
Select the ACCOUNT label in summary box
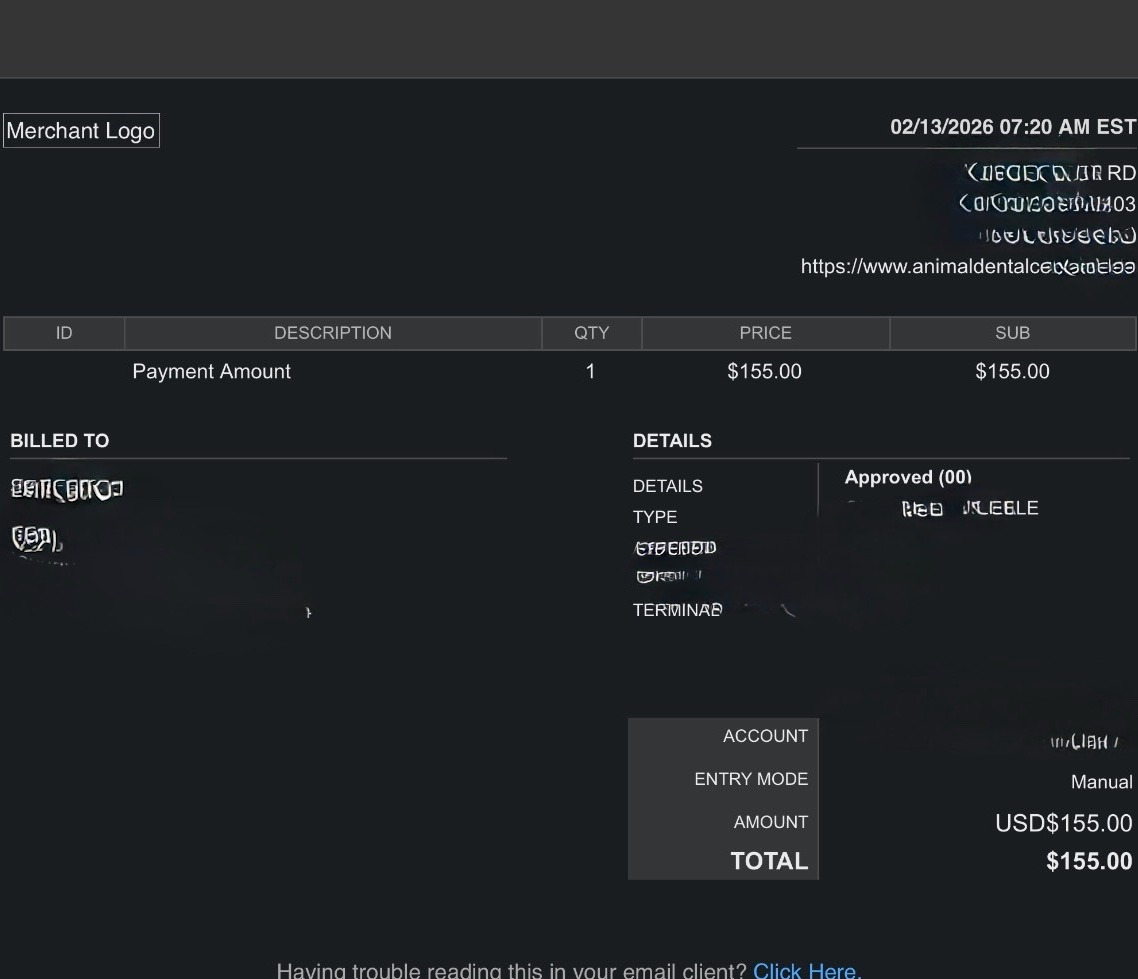765,736
